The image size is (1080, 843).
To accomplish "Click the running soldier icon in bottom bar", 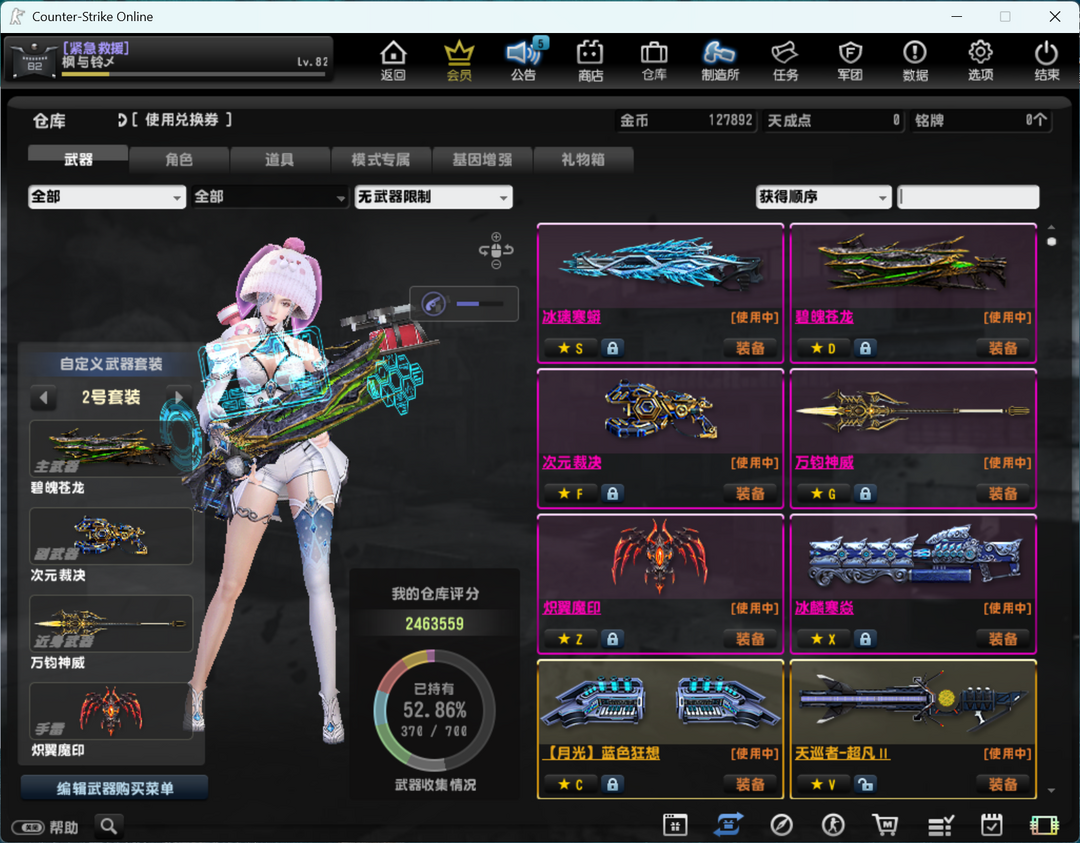I will (833, 824).
